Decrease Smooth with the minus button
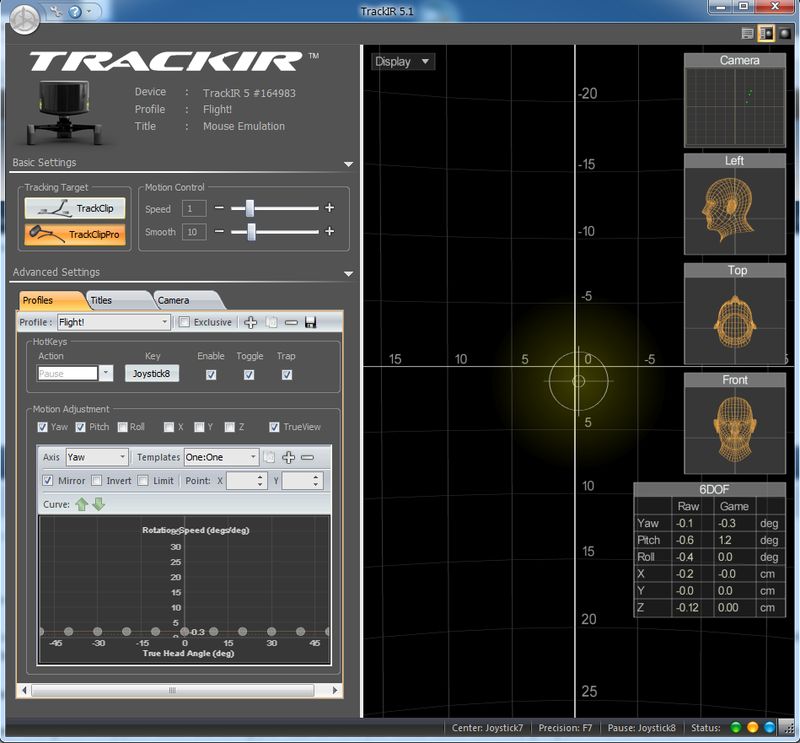Screen dimensions: 800x743 point(219,231)
